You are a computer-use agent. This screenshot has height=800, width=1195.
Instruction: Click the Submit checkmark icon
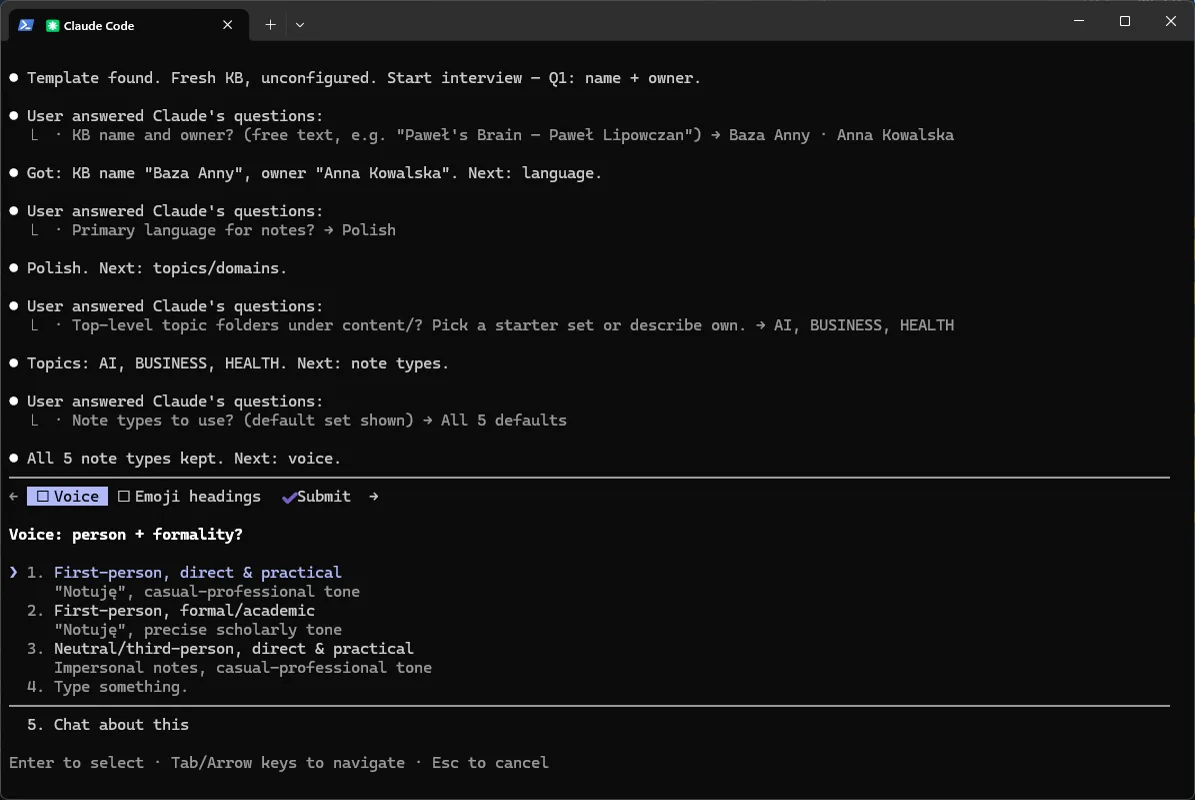pyautogui.click(x=289, y=498)
